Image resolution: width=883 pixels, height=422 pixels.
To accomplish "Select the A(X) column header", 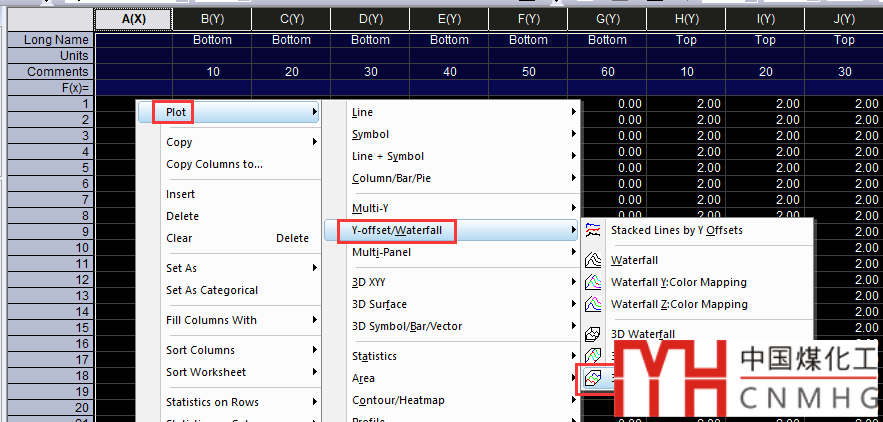I will (x=133, y=19).
